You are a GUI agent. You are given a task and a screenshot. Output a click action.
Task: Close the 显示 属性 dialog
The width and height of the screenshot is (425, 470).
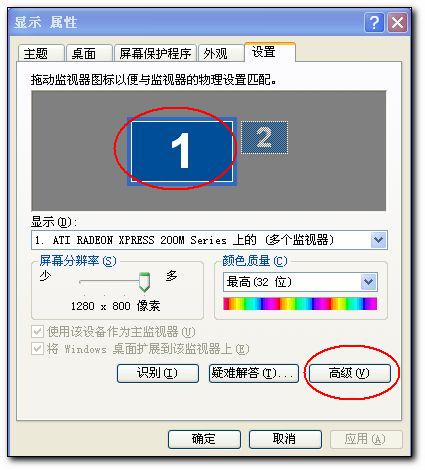(x=397, y=23)
